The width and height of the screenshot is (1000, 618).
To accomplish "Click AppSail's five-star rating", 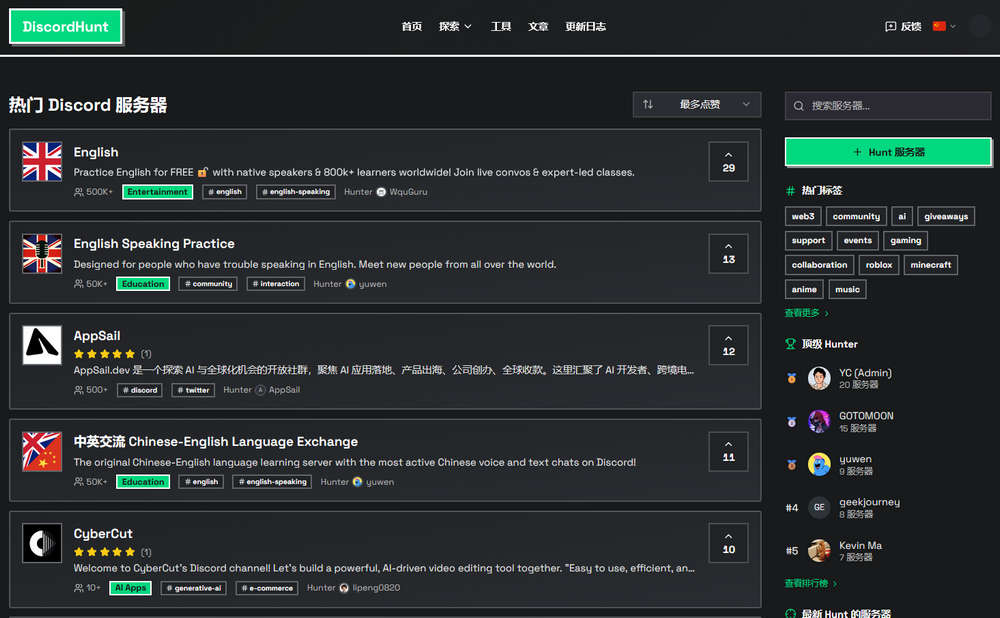I will pyautogui.click(x=104, y=354).
